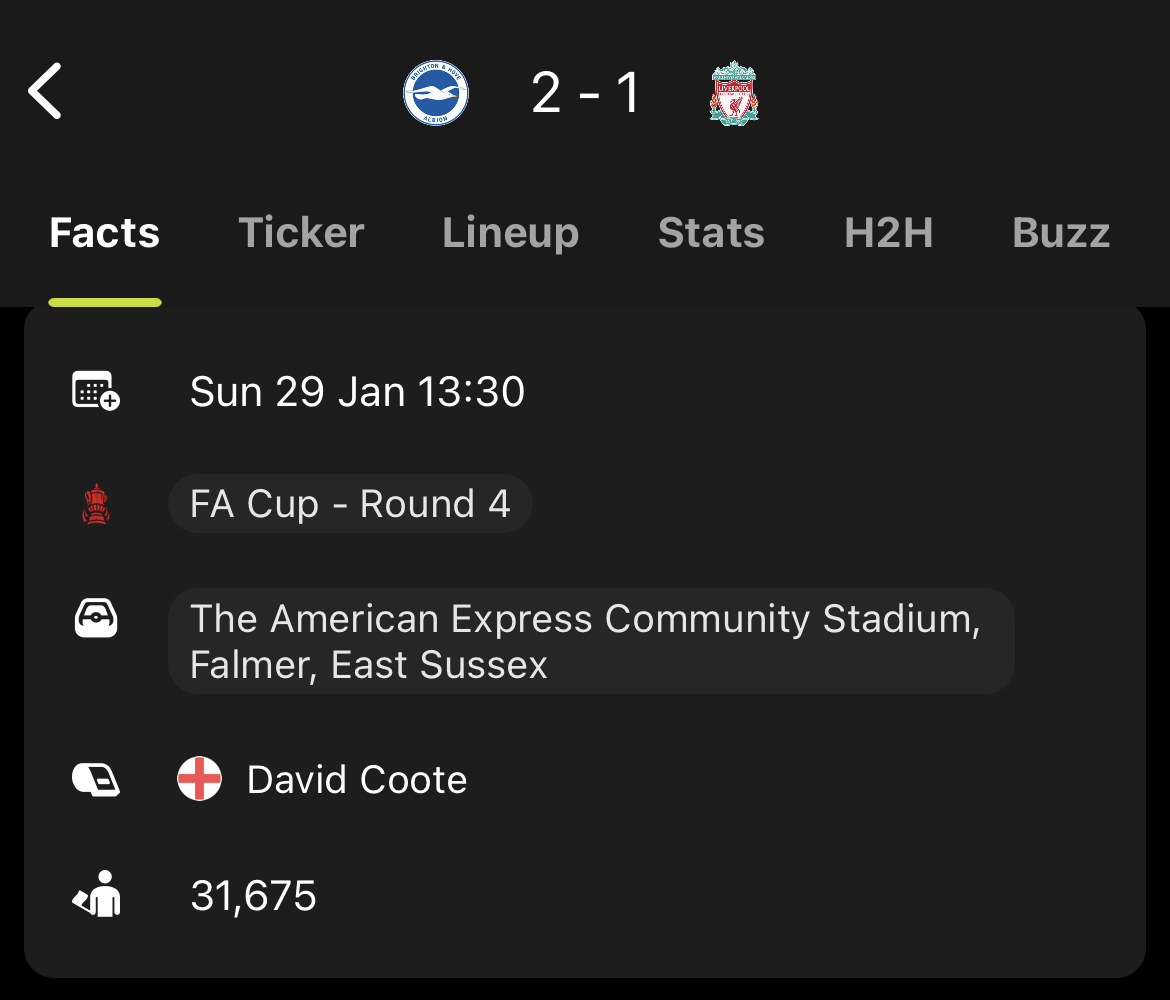Open the H2H tab
Image resolution: width=1170 pixels, height=1000 pixels.
coord(889,233)
